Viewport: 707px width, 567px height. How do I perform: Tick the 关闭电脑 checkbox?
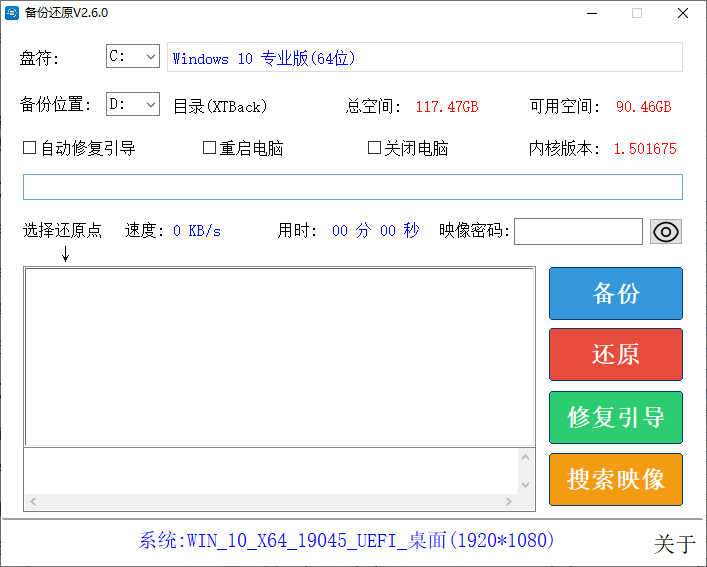click(x=375, y=148)
